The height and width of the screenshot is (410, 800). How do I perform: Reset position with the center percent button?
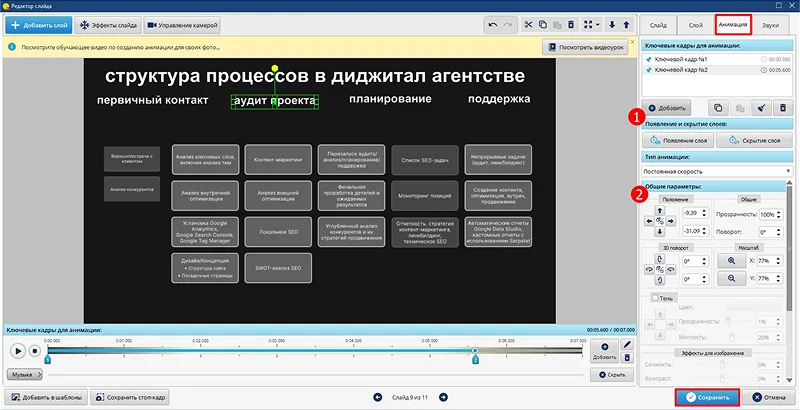pos(660,221)
